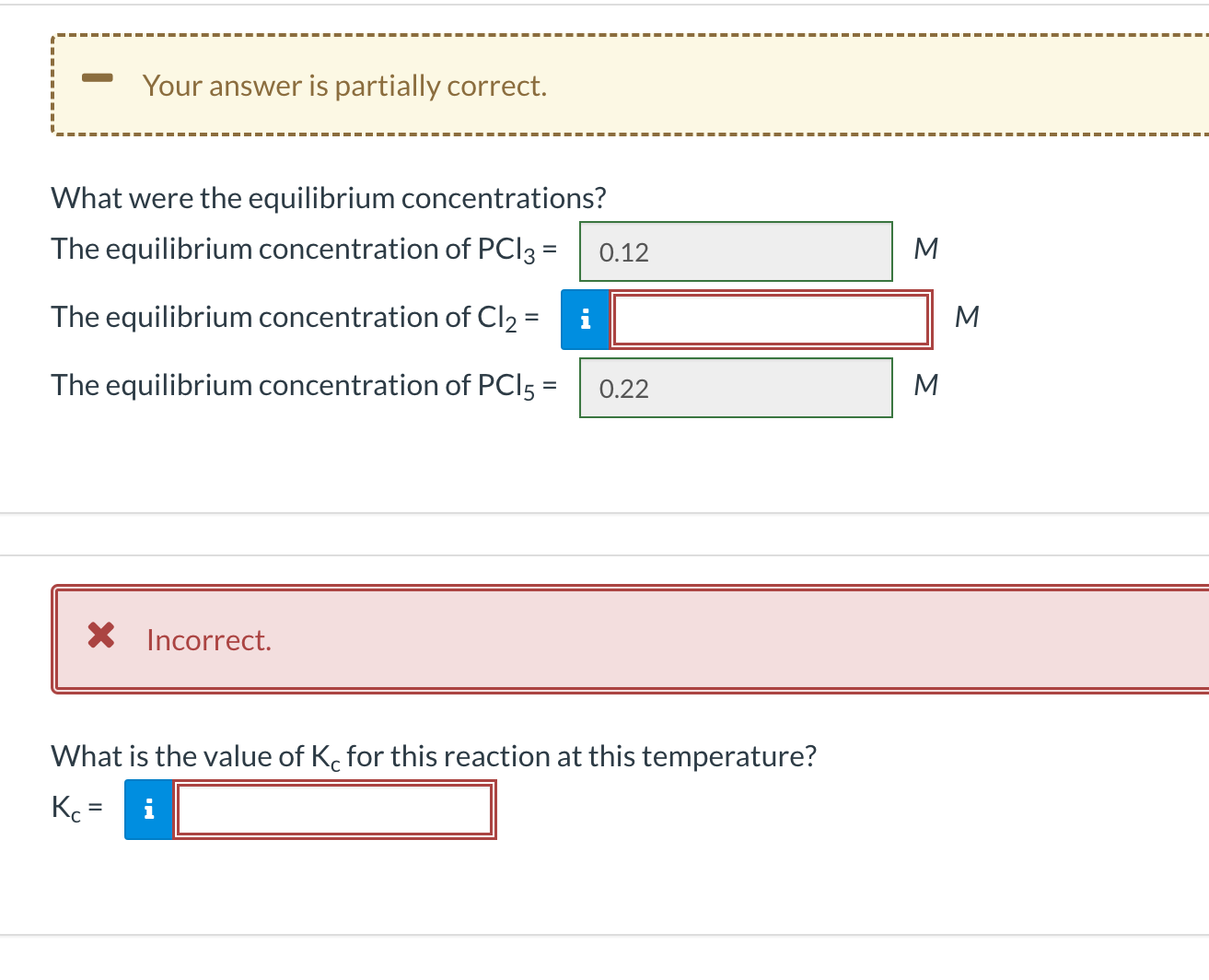Click the M unit label beside PCl5
The height and width of the screenshot is (980, 1209).
(x=926, y=385)
